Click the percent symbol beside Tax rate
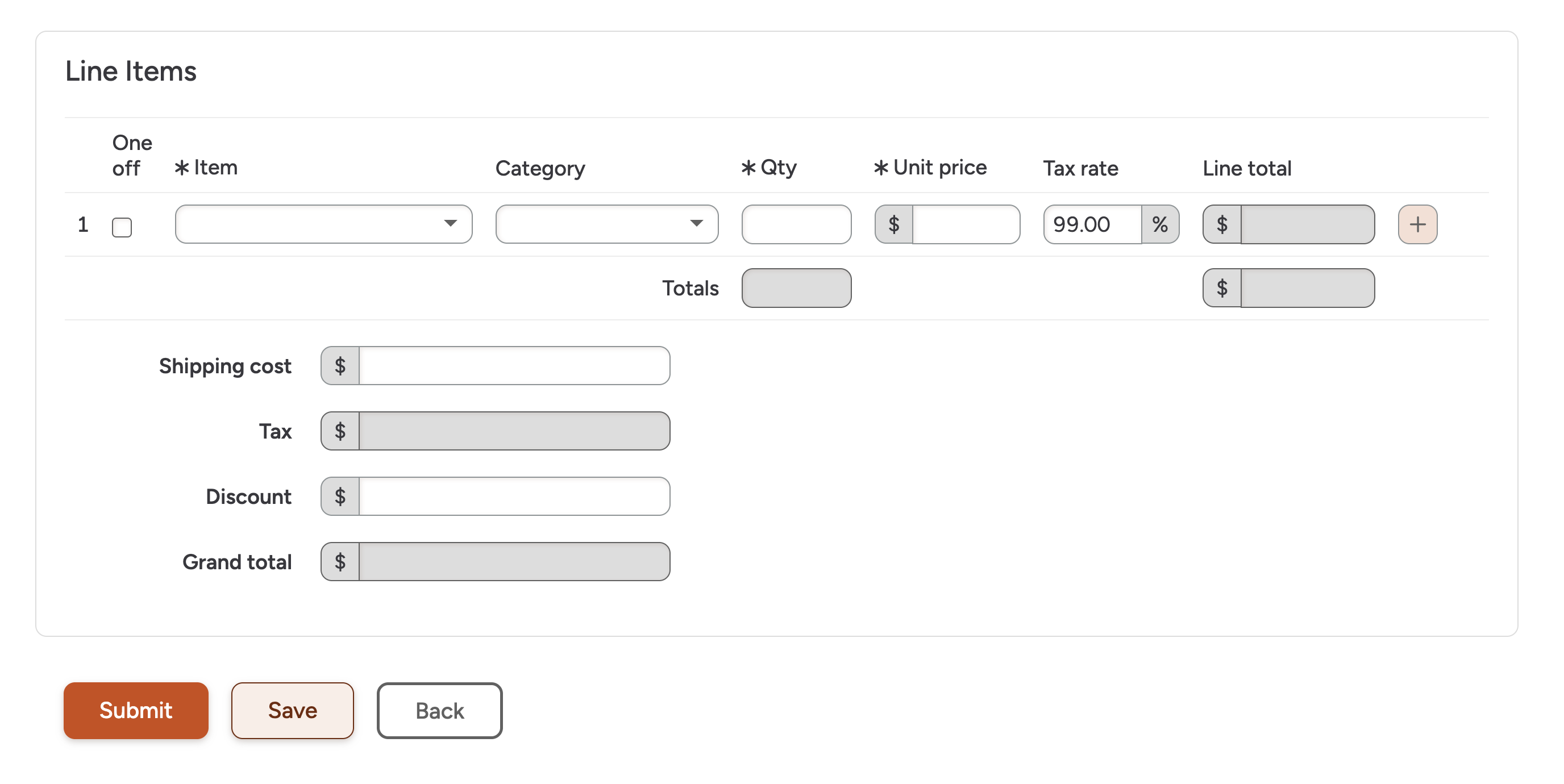The width and height of the screenshot is (1564, 784). 1159,224
